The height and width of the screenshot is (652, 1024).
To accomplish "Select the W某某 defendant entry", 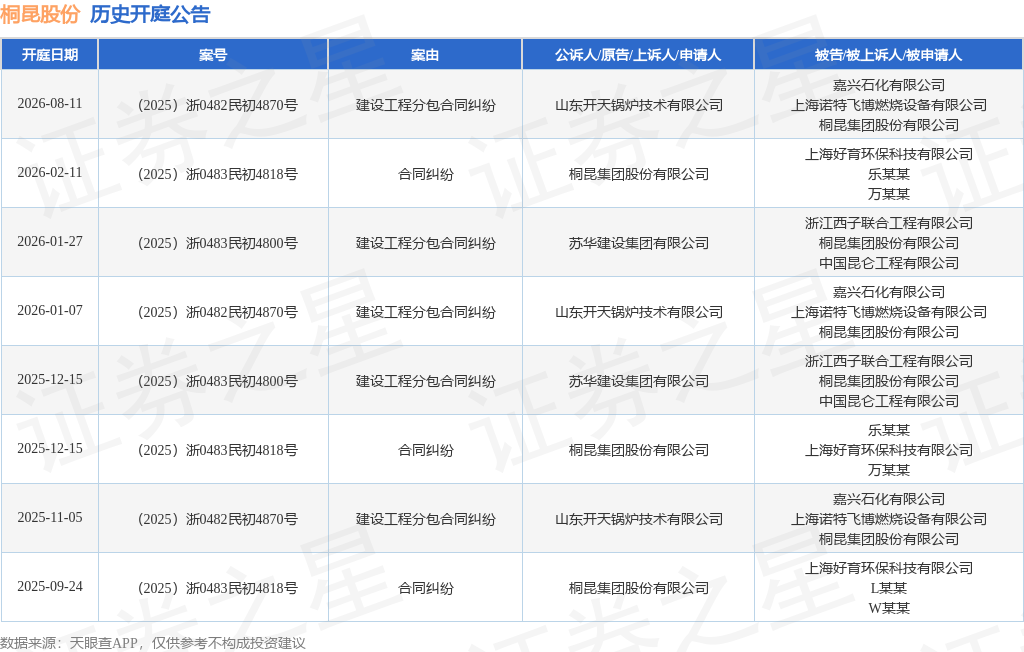I will click(889, 608).
